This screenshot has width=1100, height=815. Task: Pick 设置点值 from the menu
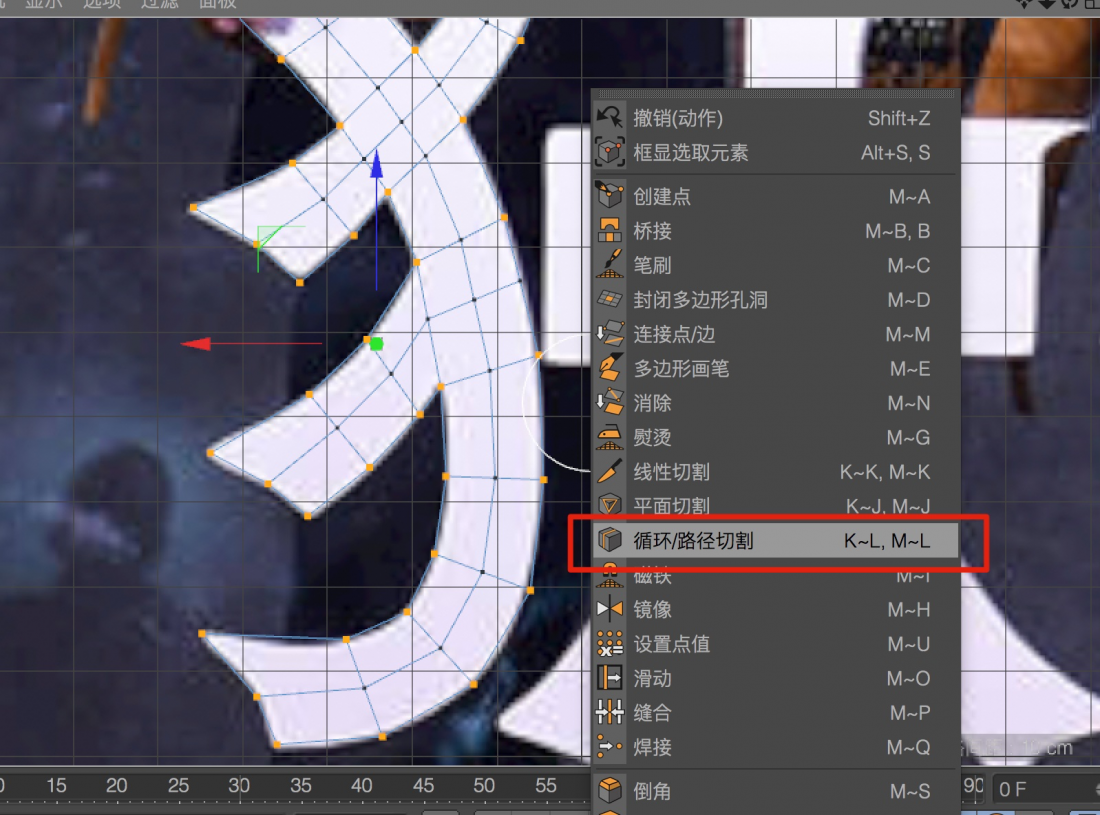pos(671,644)
